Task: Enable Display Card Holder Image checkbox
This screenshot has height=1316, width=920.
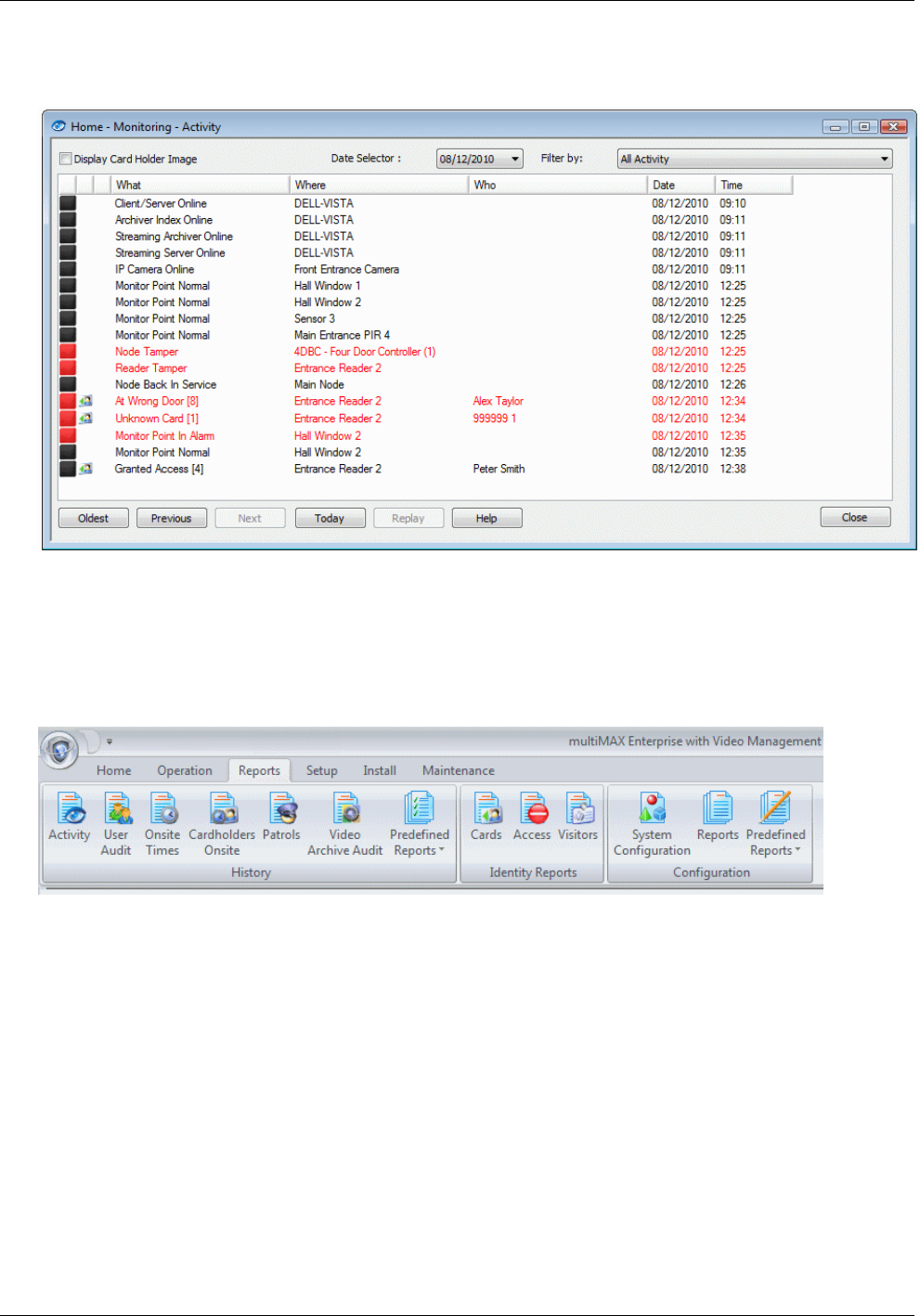Action: point(66,159)
